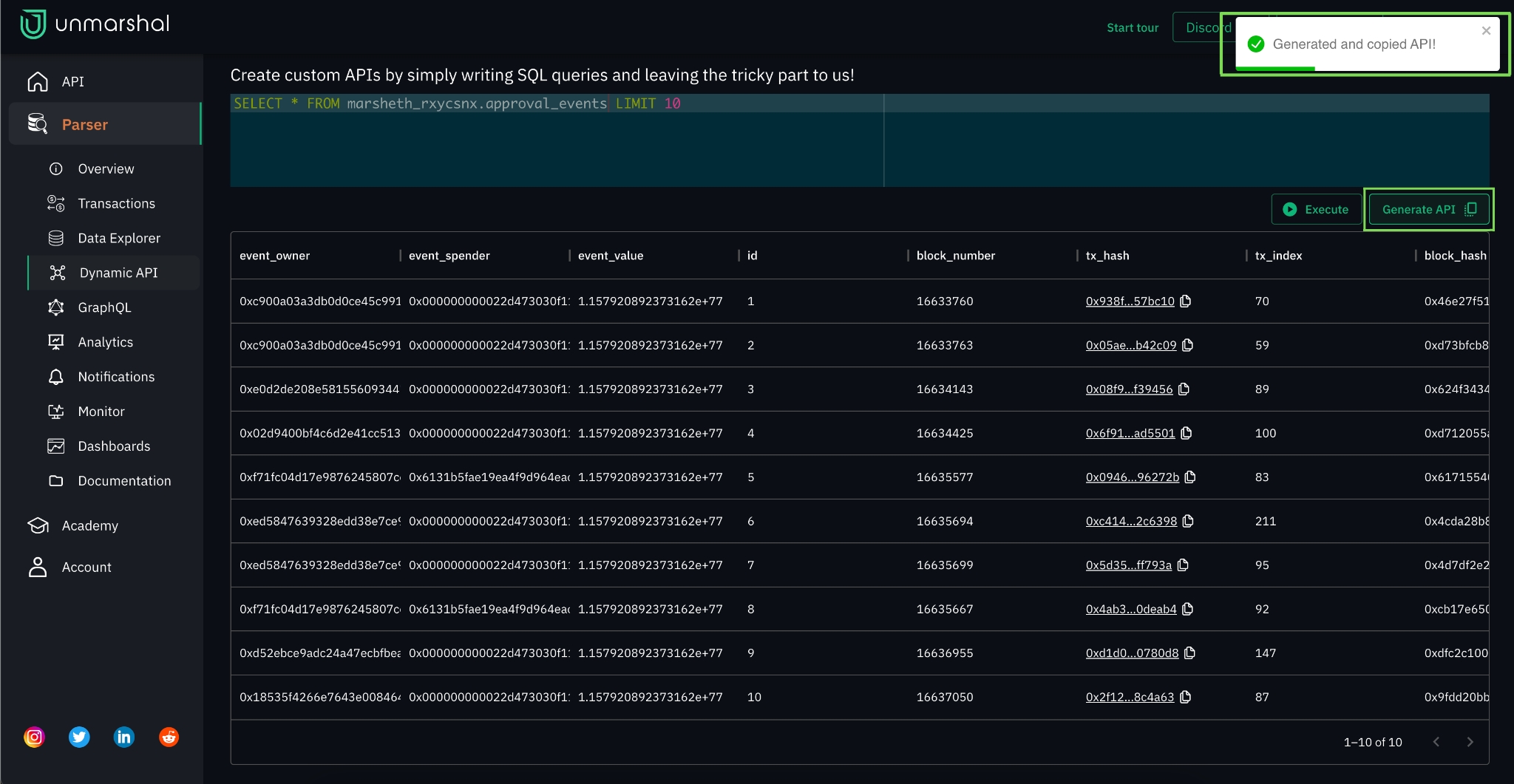Open the Reddit social icon
Screen dimensions: 1514x784
coord(169,737)
